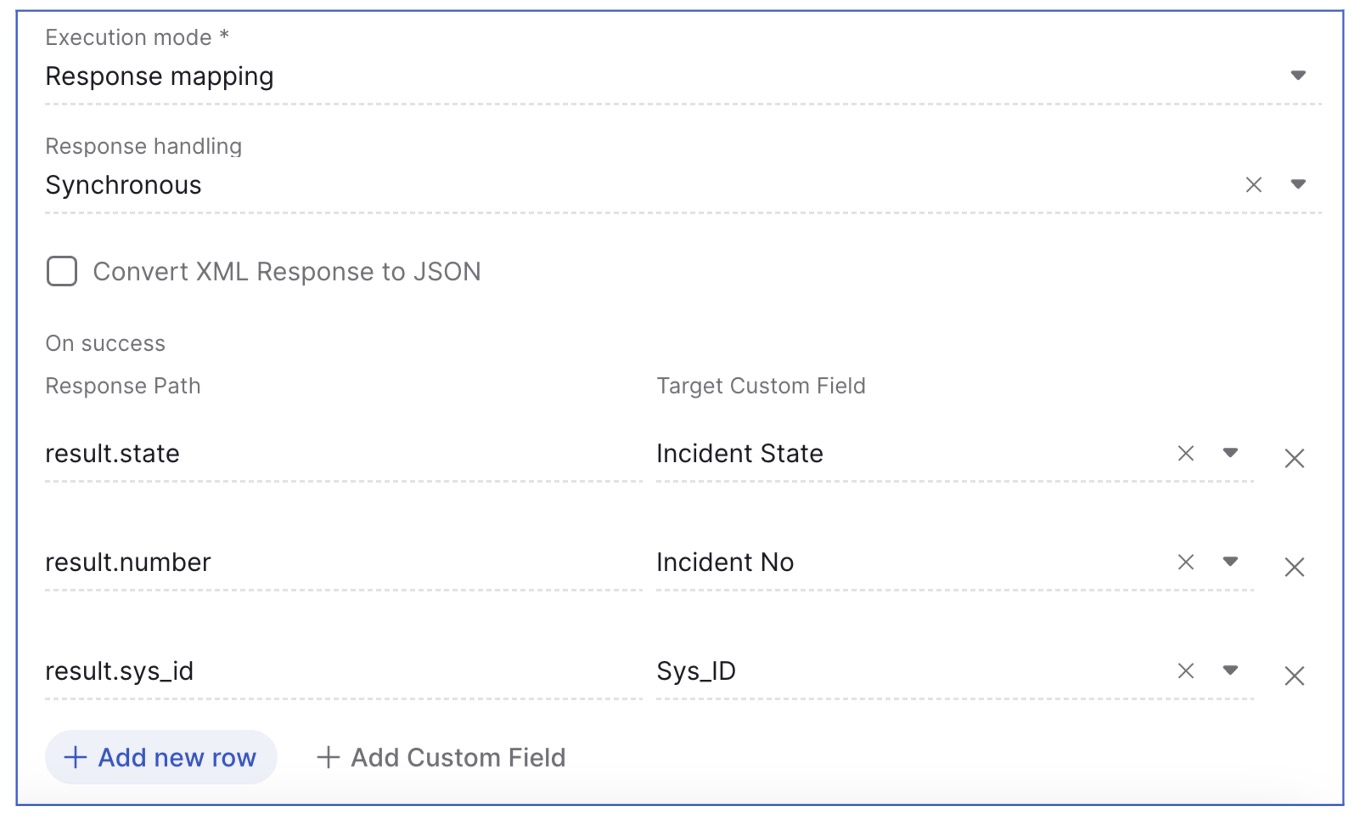Clear the Synchronous response handling selection

[1253, 184]
